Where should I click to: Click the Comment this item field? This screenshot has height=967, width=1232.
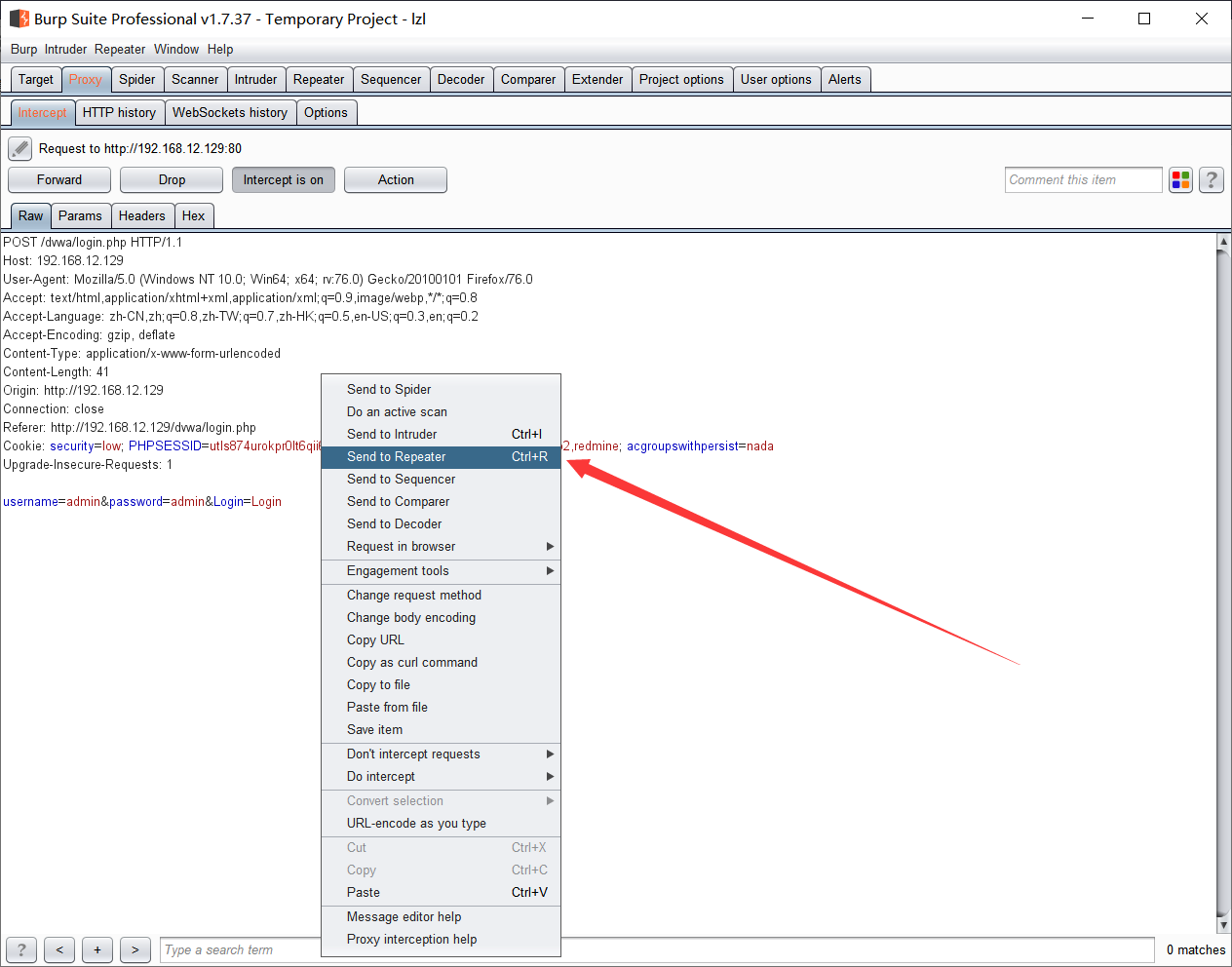point(1084,179)
